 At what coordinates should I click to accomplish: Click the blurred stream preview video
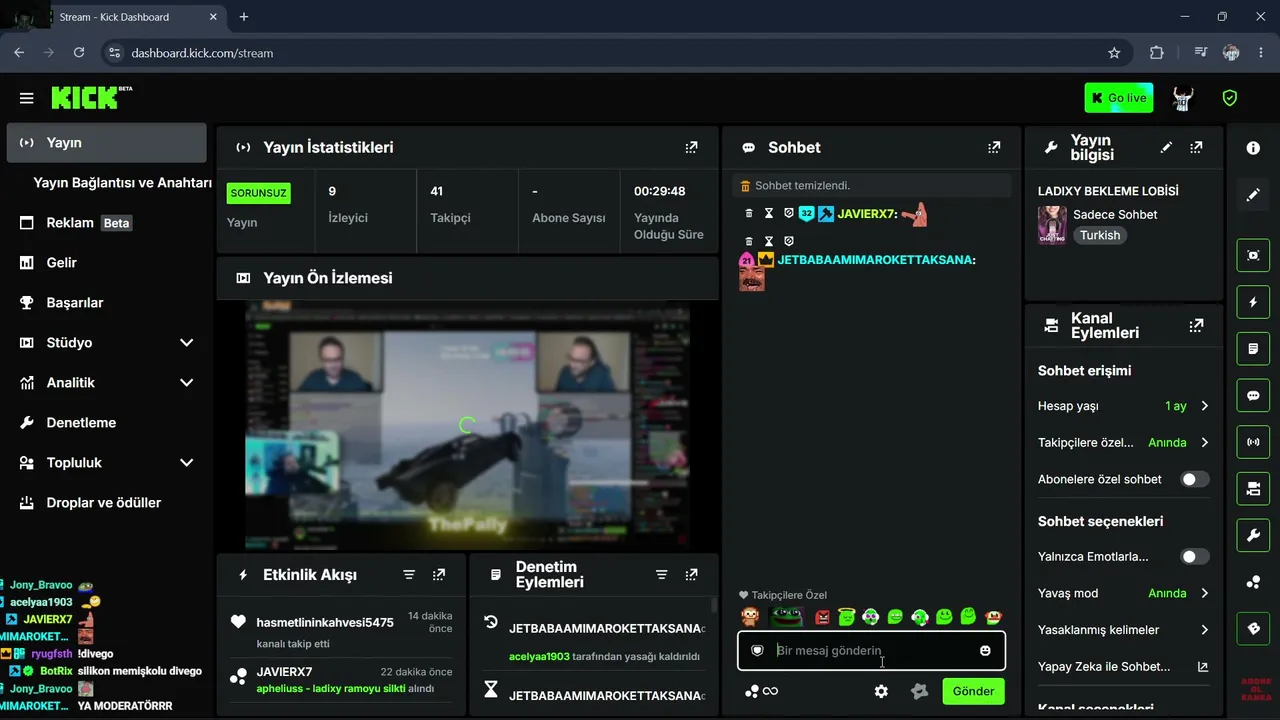click(x=467, y=425)
